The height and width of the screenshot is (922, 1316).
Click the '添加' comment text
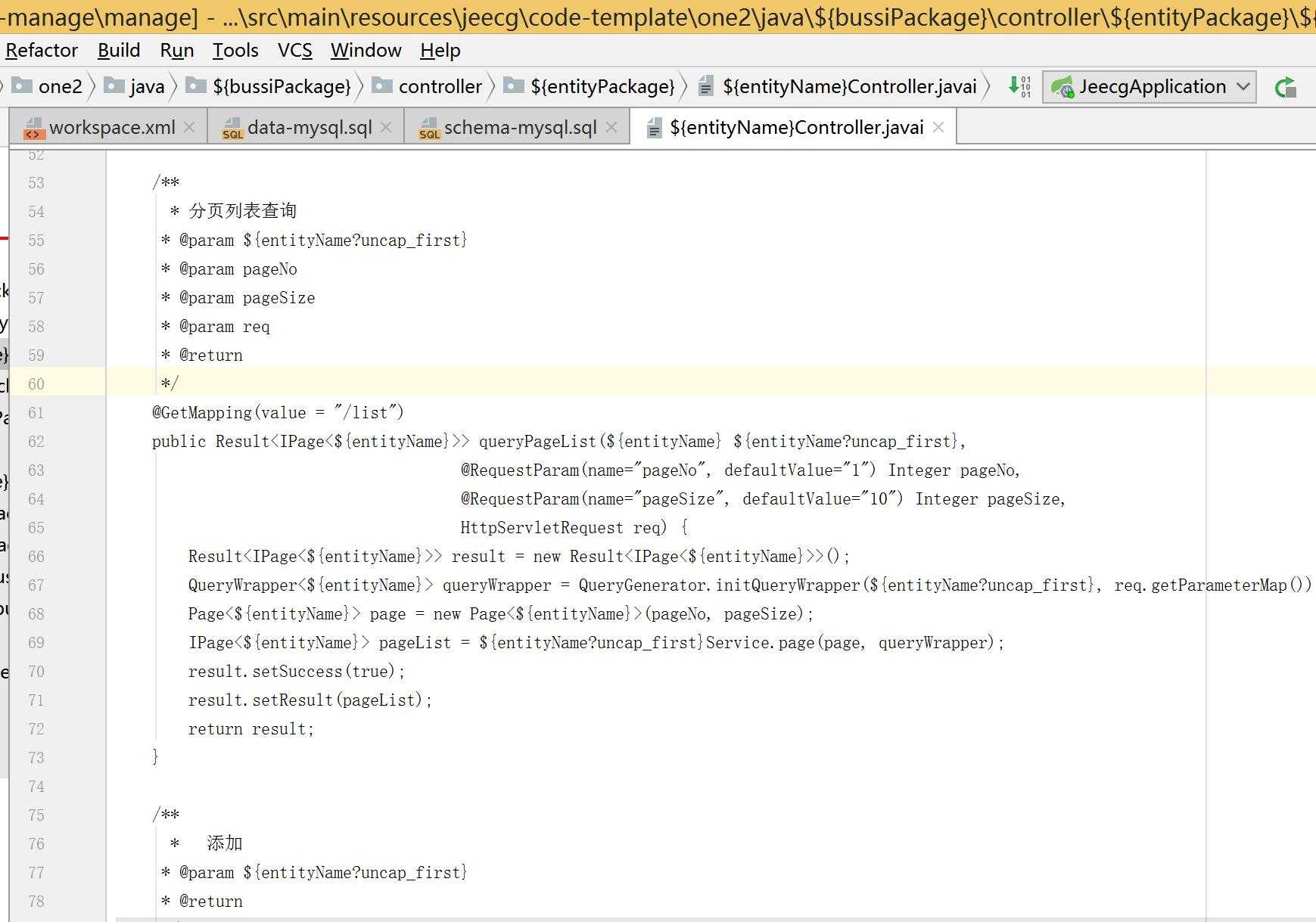(x=225, y=843)
